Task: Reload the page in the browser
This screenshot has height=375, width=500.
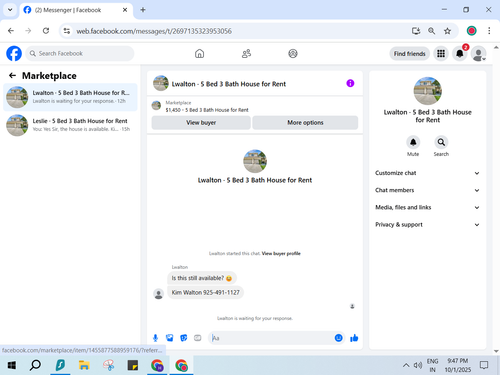Action: pos(46,31)
